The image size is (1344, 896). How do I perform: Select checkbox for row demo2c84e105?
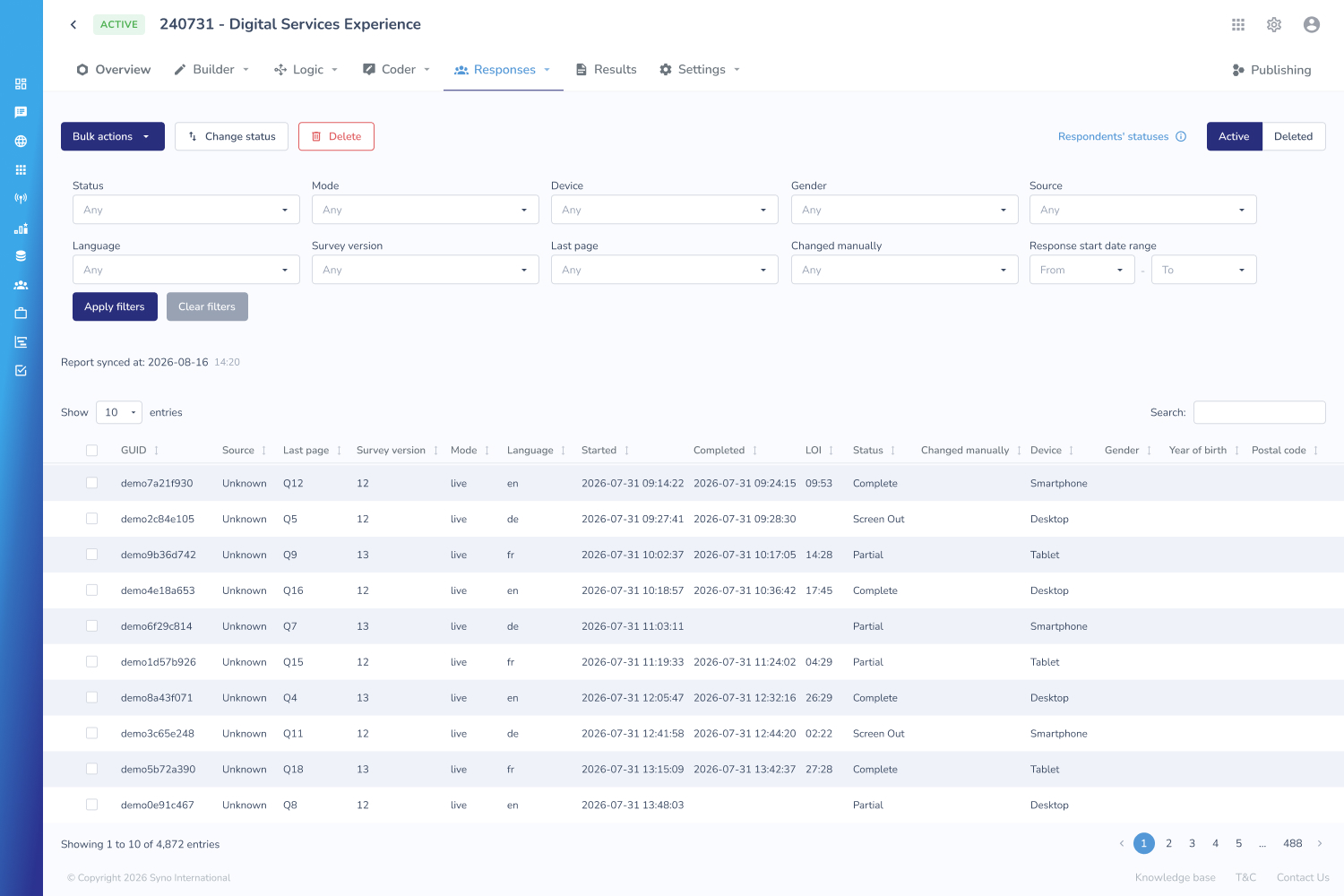[91, 519]
